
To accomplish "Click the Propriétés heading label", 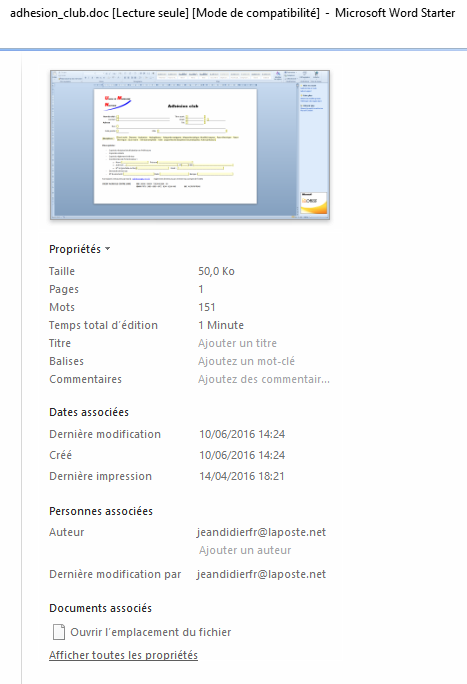I will pos(75,249).
